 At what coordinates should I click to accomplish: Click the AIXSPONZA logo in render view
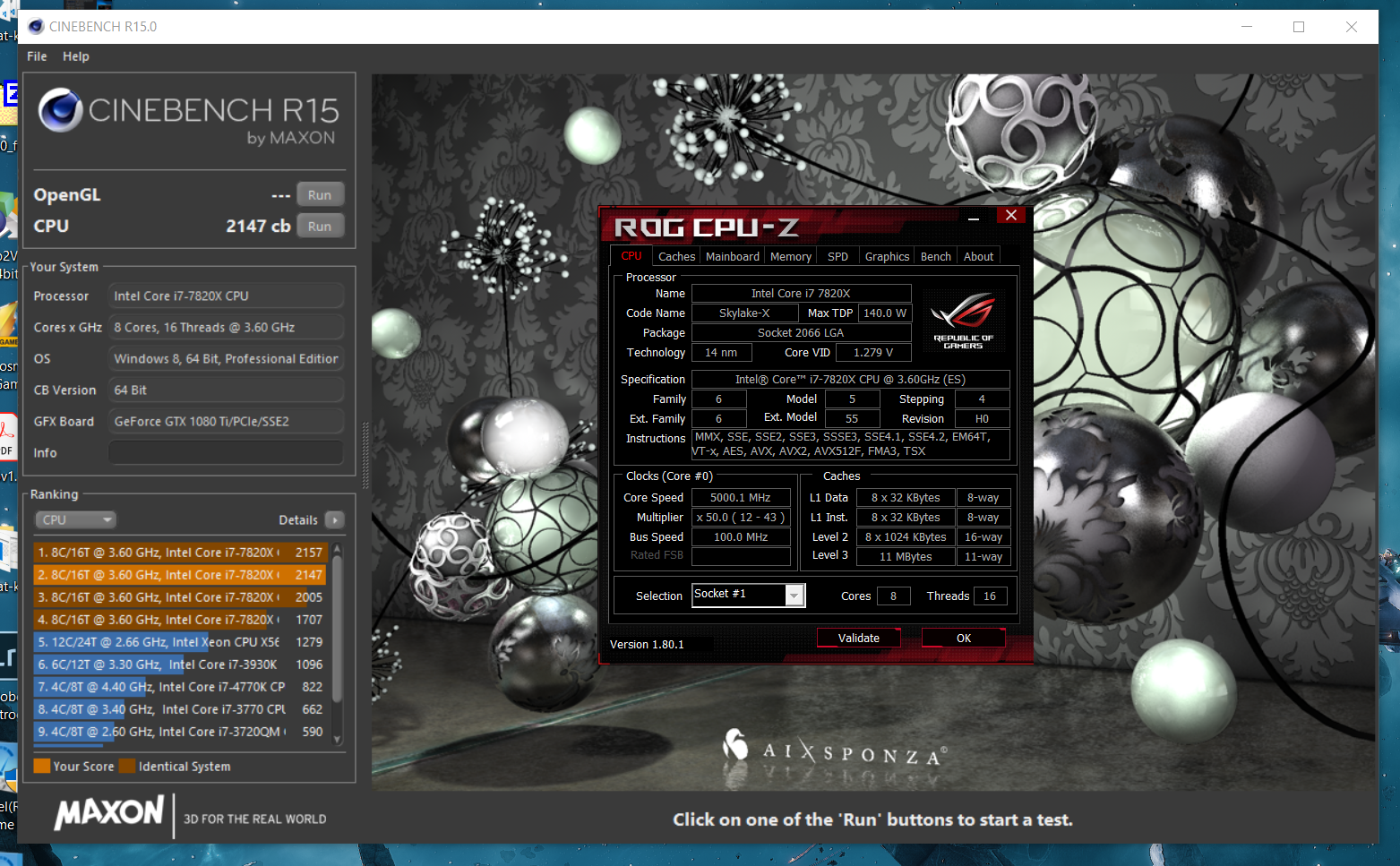[x=834, y=749]
